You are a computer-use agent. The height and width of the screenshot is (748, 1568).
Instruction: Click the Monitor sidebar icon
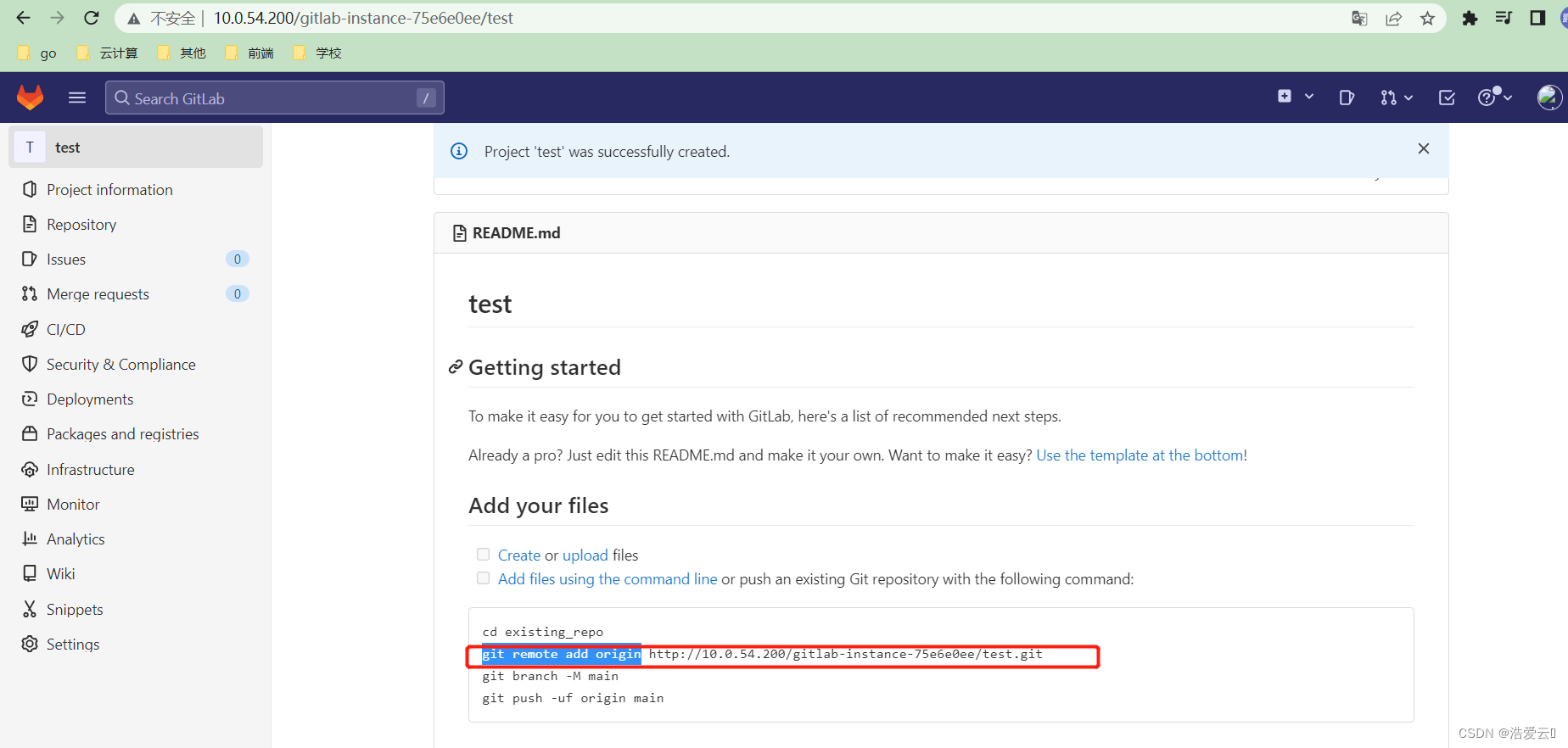pos(30,504)
